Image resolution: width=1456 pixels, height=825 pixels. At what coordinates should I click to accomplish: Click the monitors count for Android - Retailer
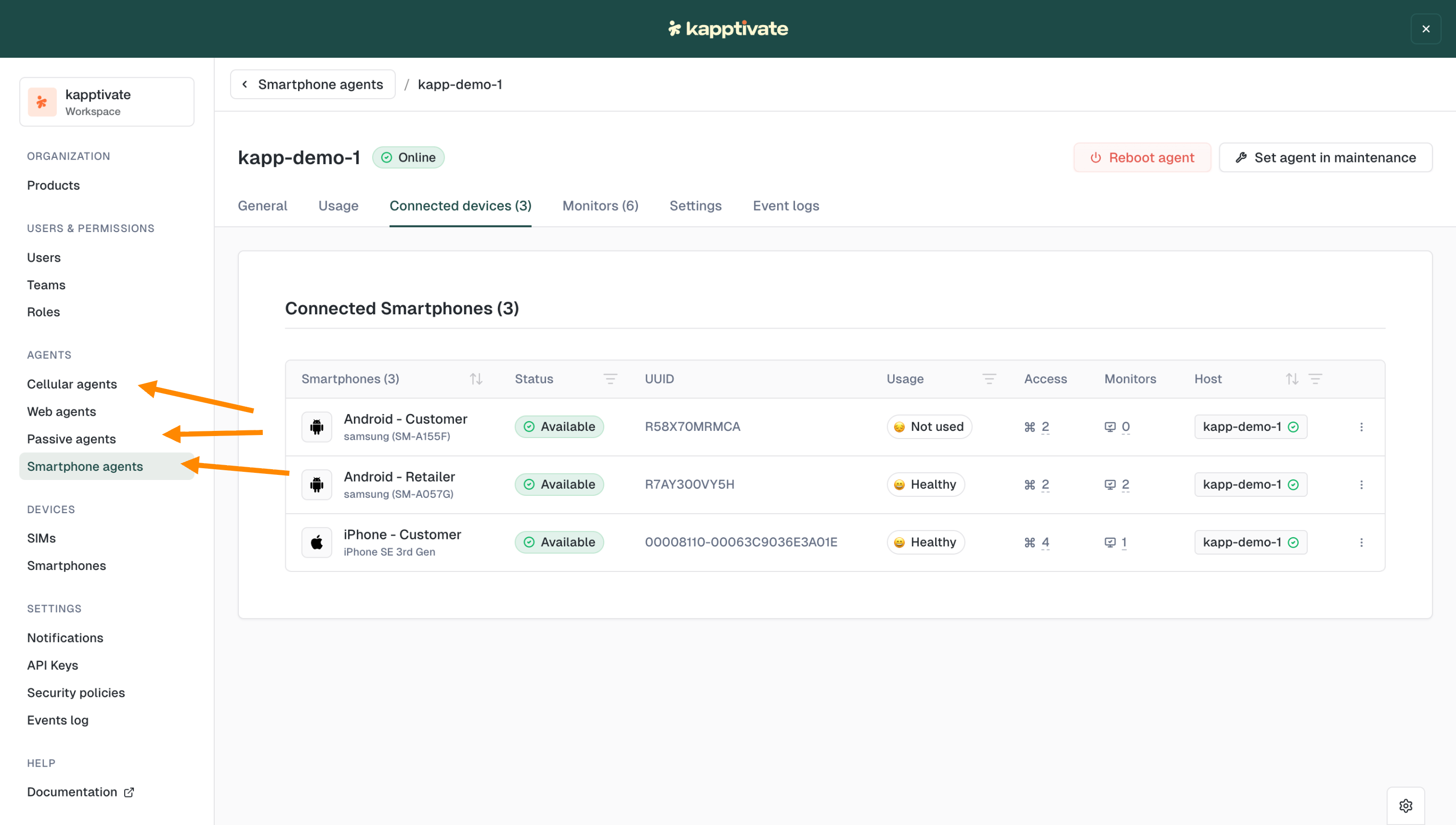click(1125, 485)
